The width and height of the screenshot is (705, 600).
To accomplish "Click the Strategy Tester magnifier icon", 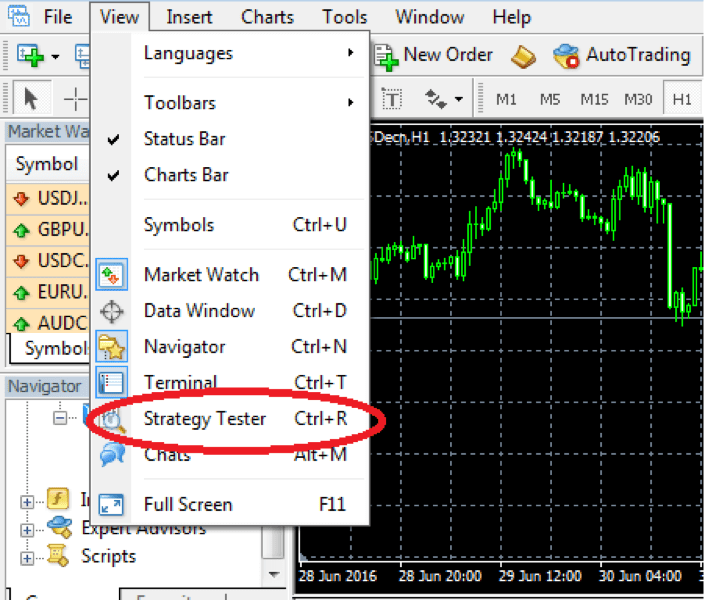I will coord(112,420).
